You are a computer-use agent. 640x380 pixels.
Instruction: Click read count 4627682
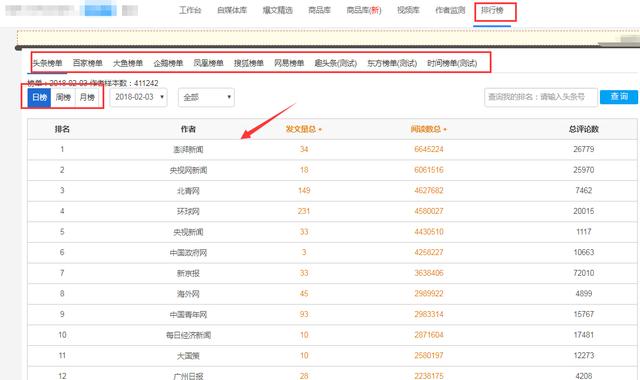coord(429,191)
